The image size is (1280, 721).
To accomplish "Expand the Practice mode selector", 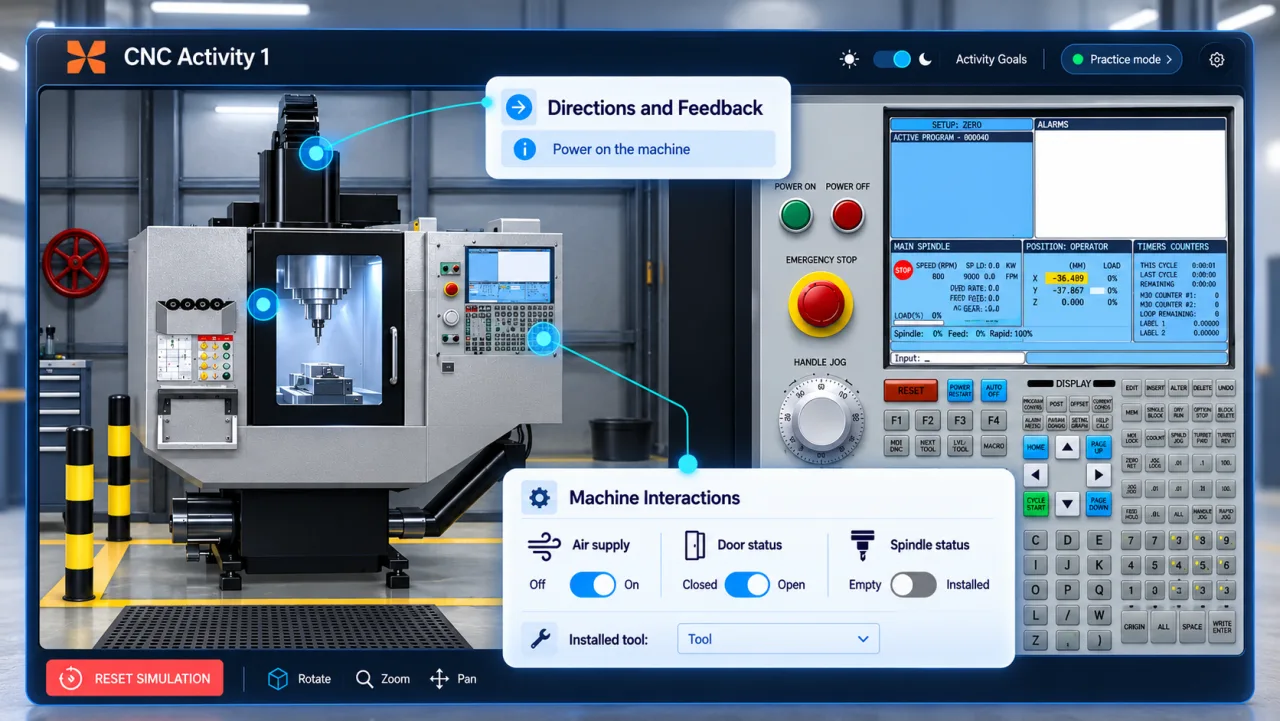I will point(1121,59).
